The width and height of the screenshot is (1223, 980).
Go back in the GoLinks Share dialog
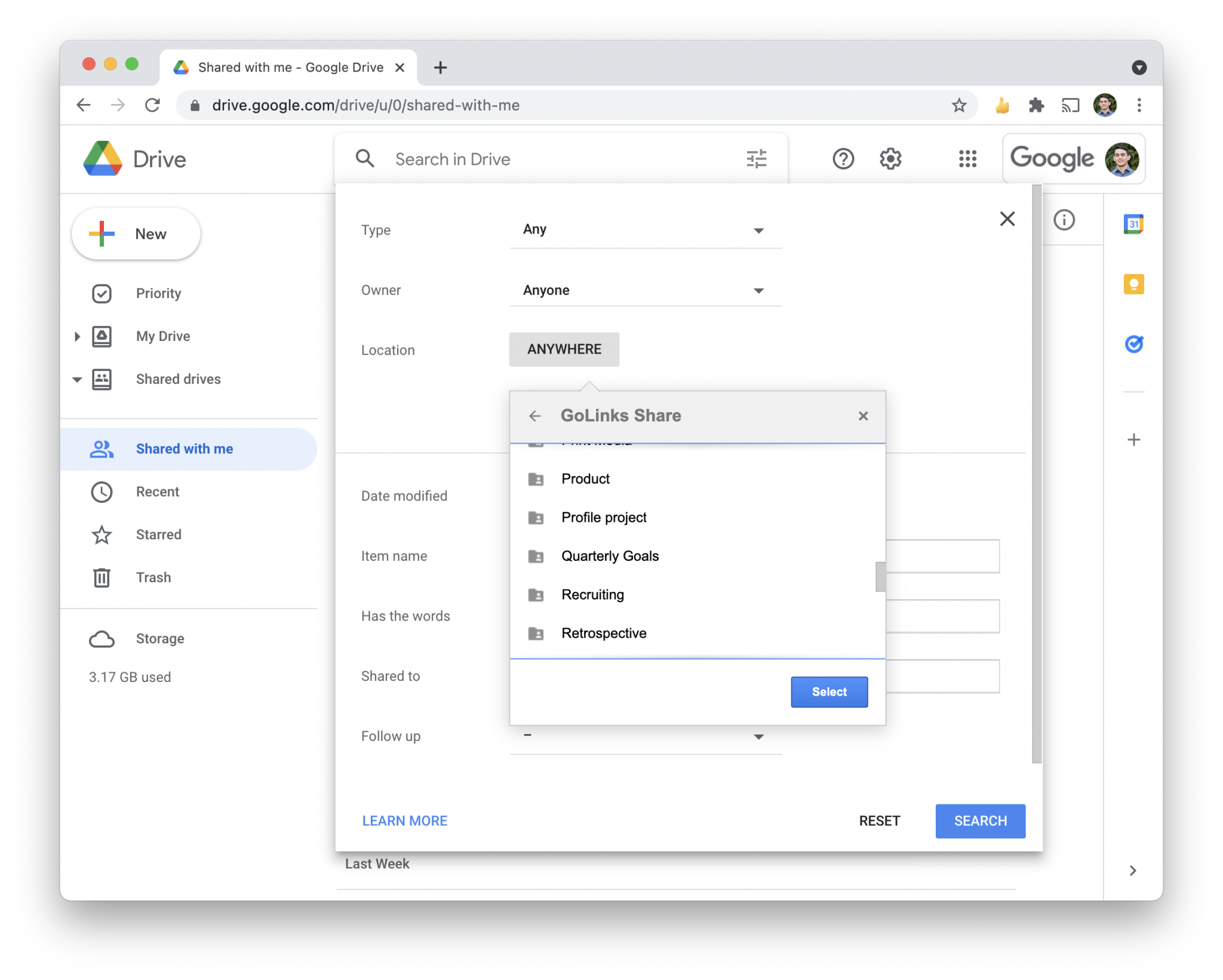tap(535, 416)
